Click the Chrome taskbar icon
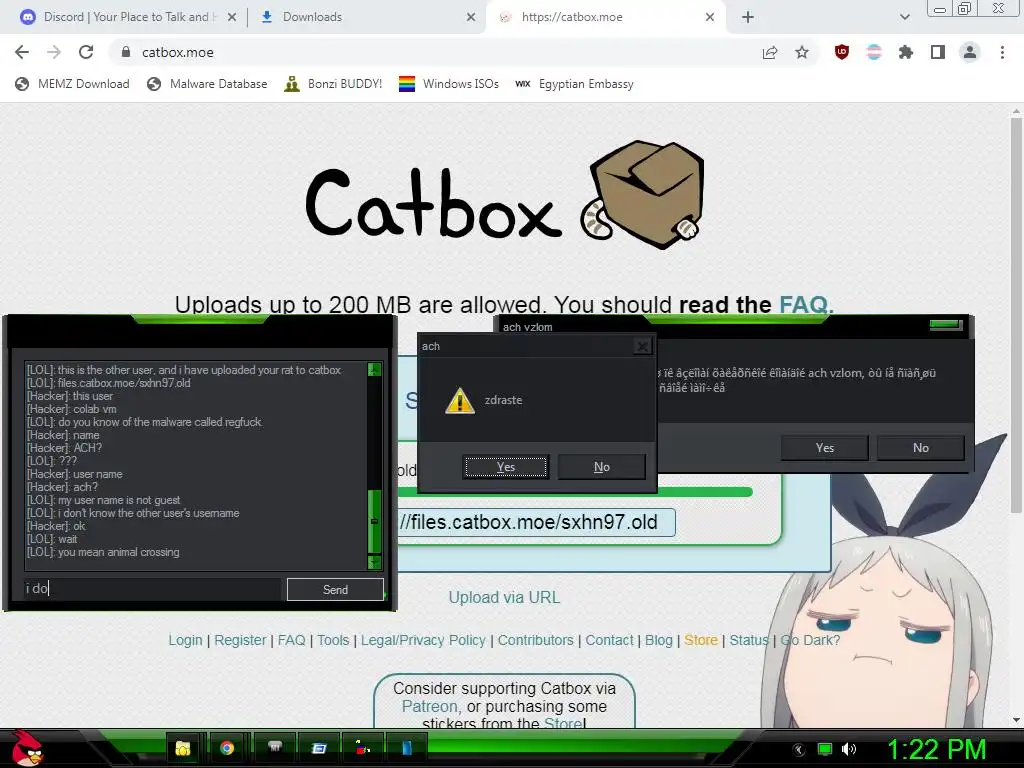 point(227,748)
